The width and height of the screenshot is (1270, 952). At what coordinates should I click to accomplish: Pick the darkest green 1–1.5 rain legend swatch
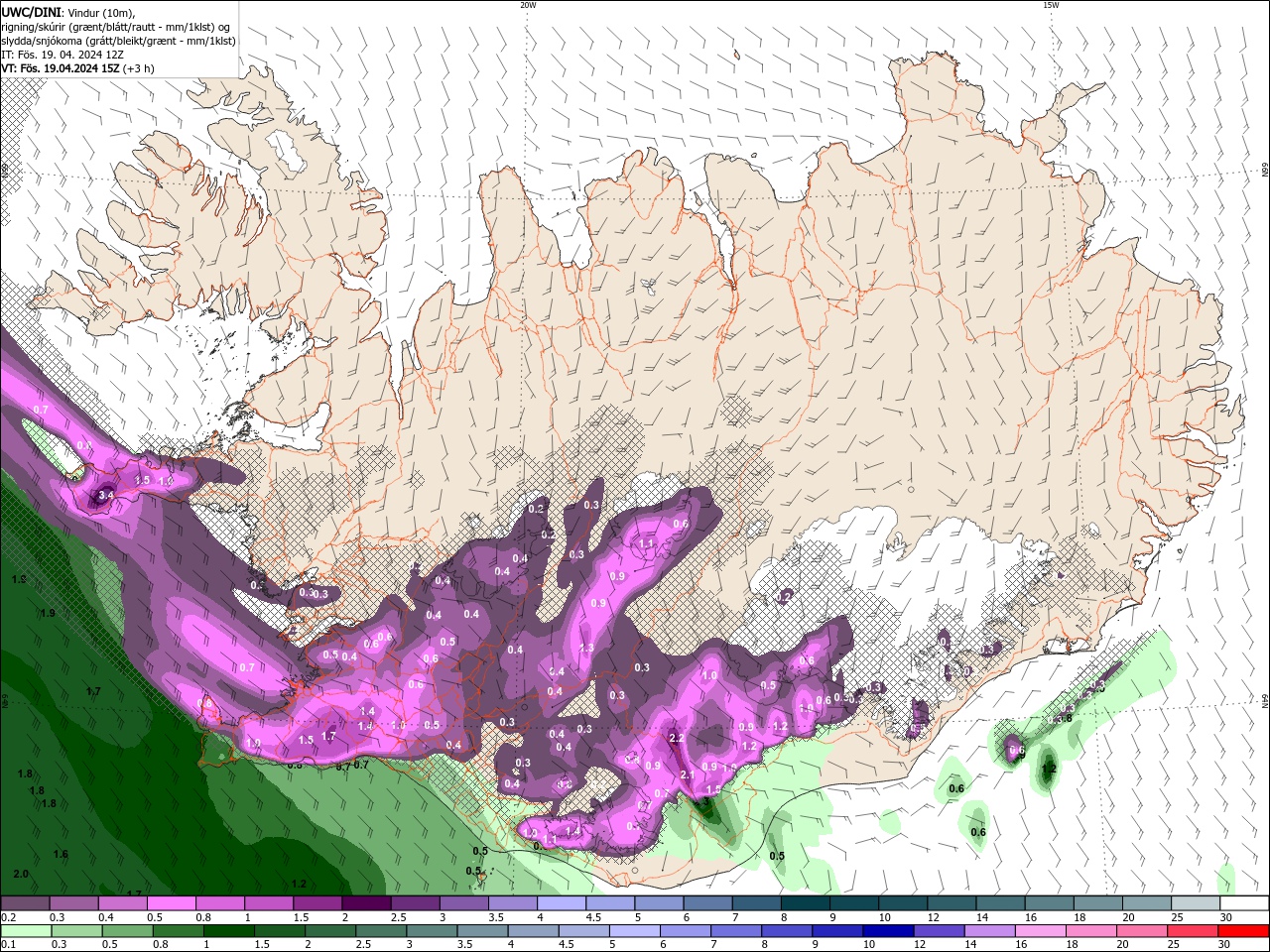point(229,931)
